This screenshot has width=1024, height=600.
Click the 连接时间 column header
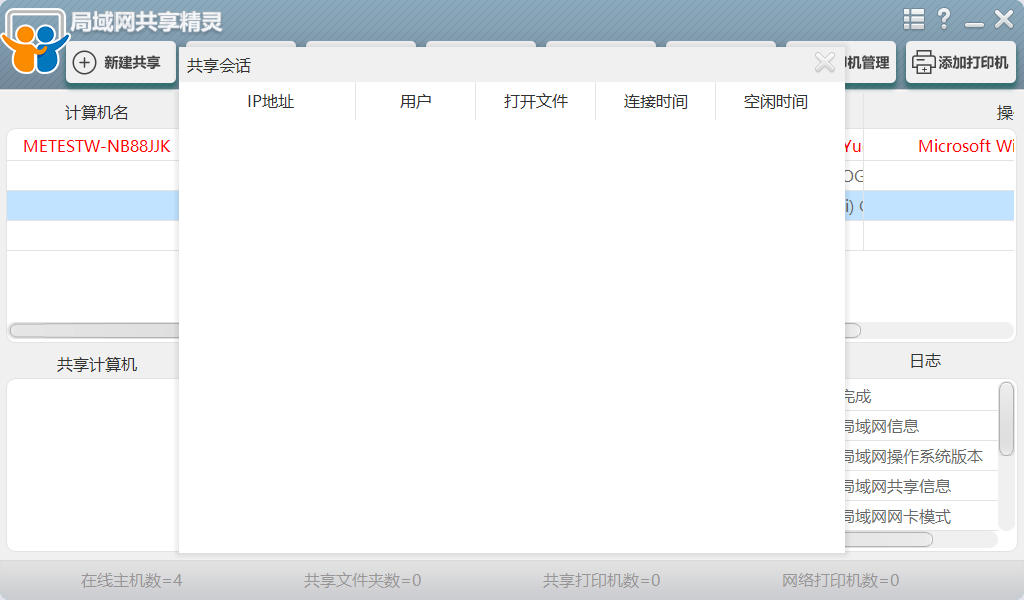click(x=655, y=101)
